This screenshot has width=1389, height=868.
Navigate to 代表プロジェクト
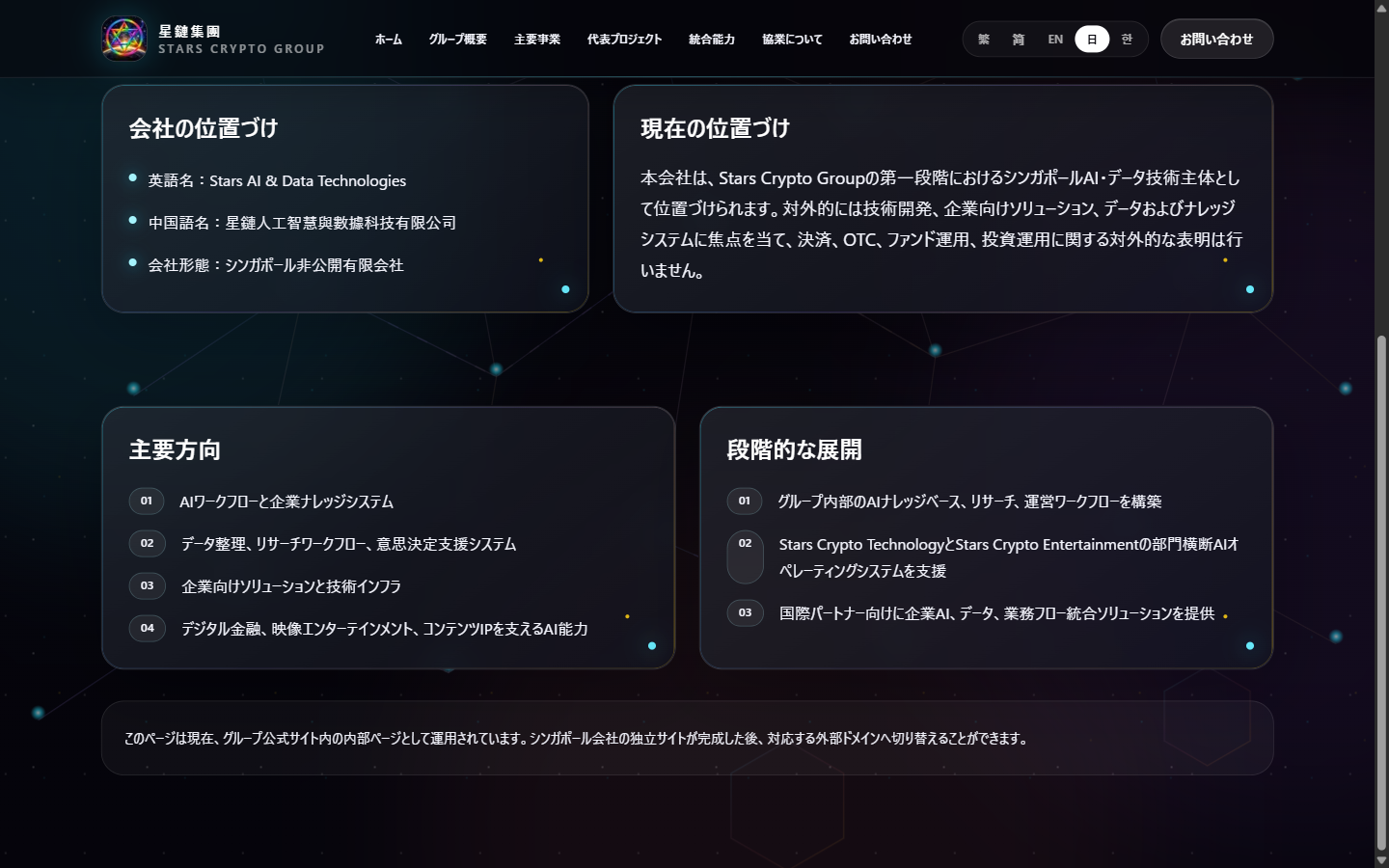624,40
